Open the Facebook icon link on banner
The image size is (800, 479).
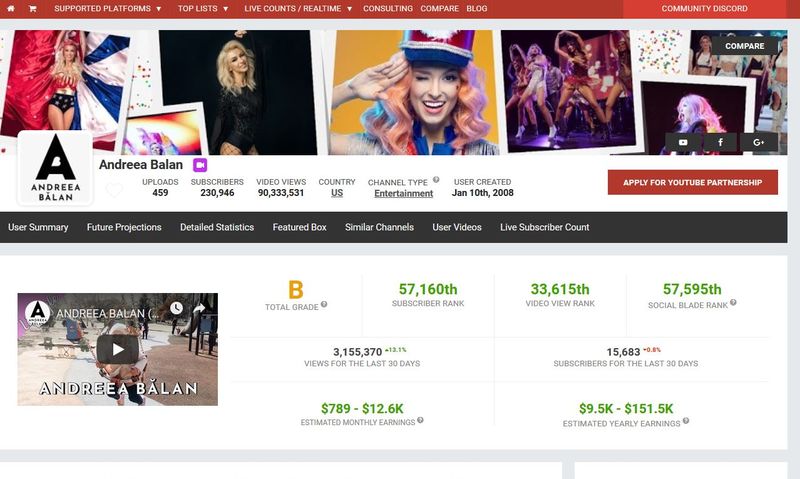click(720, 143)
